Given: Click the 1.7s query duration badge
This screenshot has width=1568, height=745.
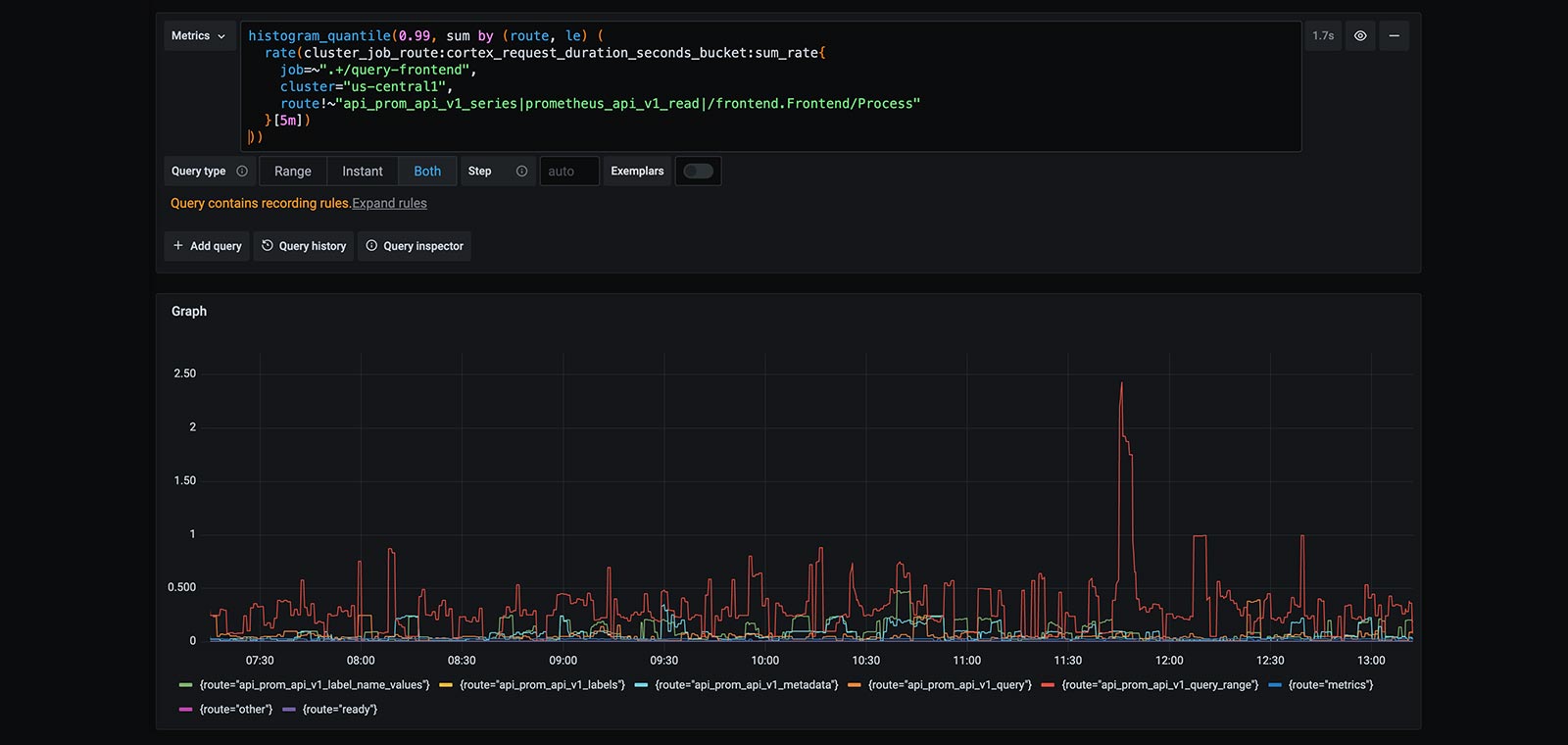Looking at the screenshot, I should [x=1323, y=36].
